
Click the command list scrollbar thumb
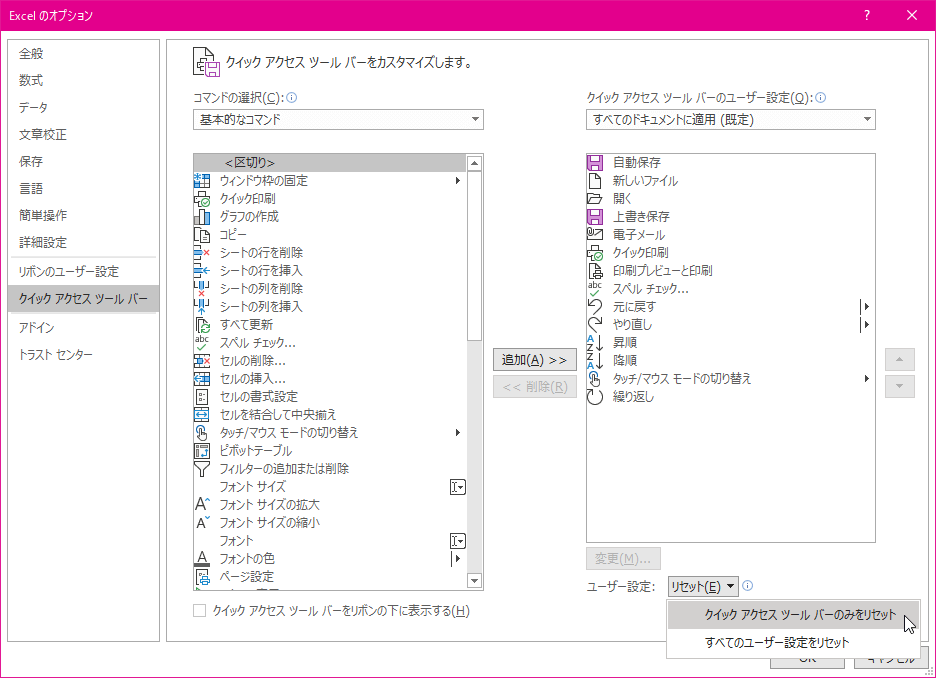475,255
